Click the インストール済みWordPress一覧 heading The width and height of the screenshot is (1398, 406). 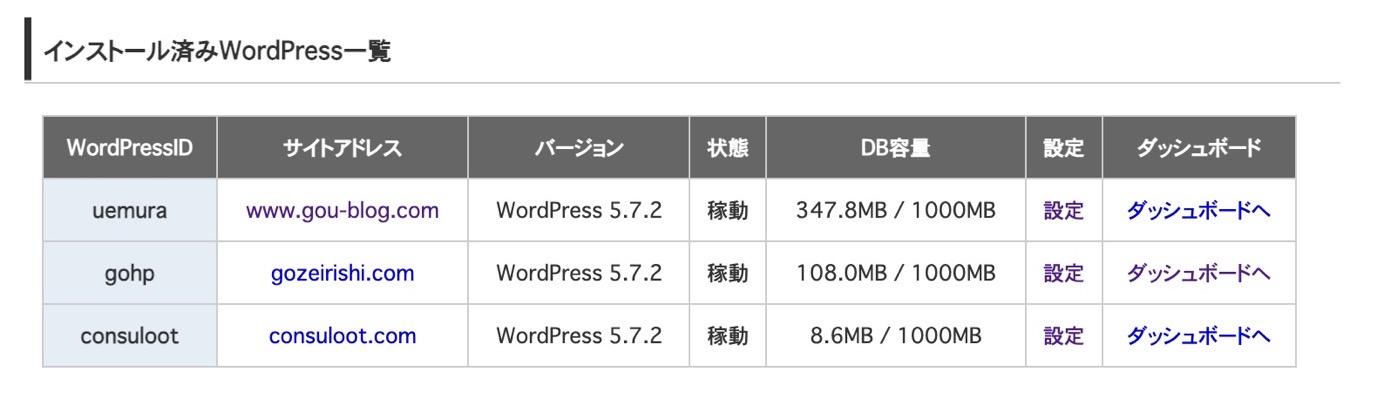coord(217,51)
